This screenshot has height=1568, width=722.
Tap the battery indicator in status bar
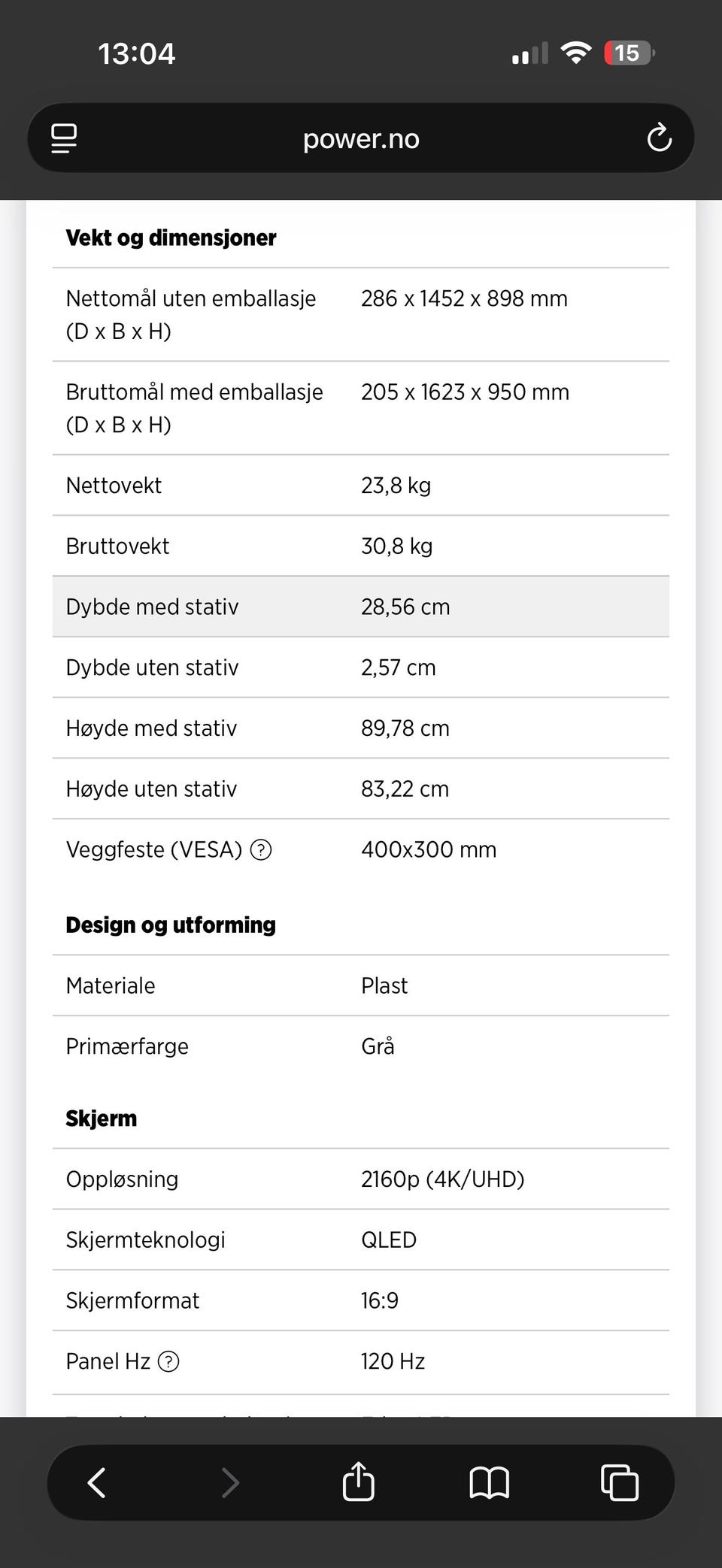[x=629, y=53]
